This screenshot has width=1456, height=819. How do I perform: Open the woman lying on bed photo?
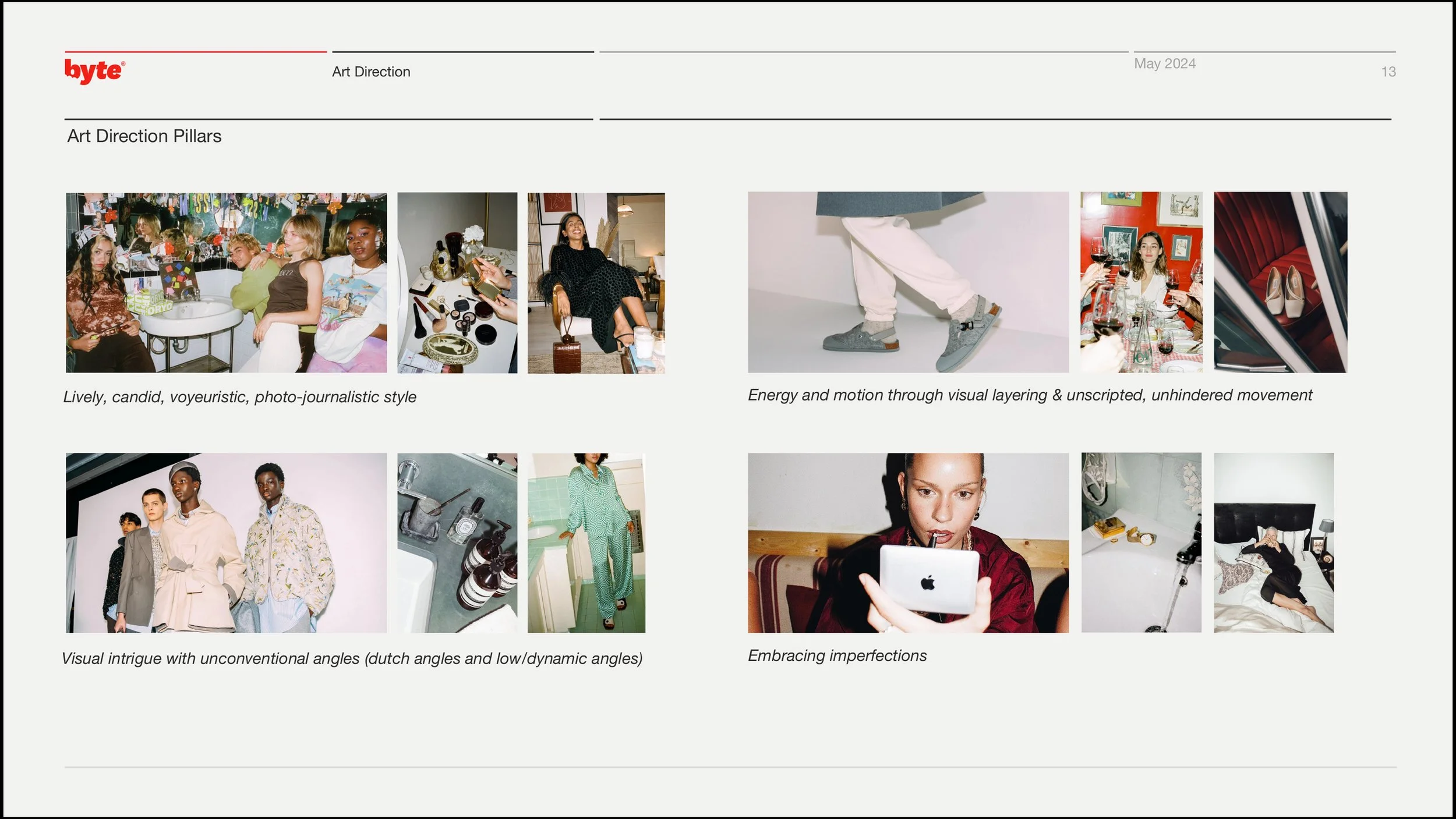click(1274, 543)
